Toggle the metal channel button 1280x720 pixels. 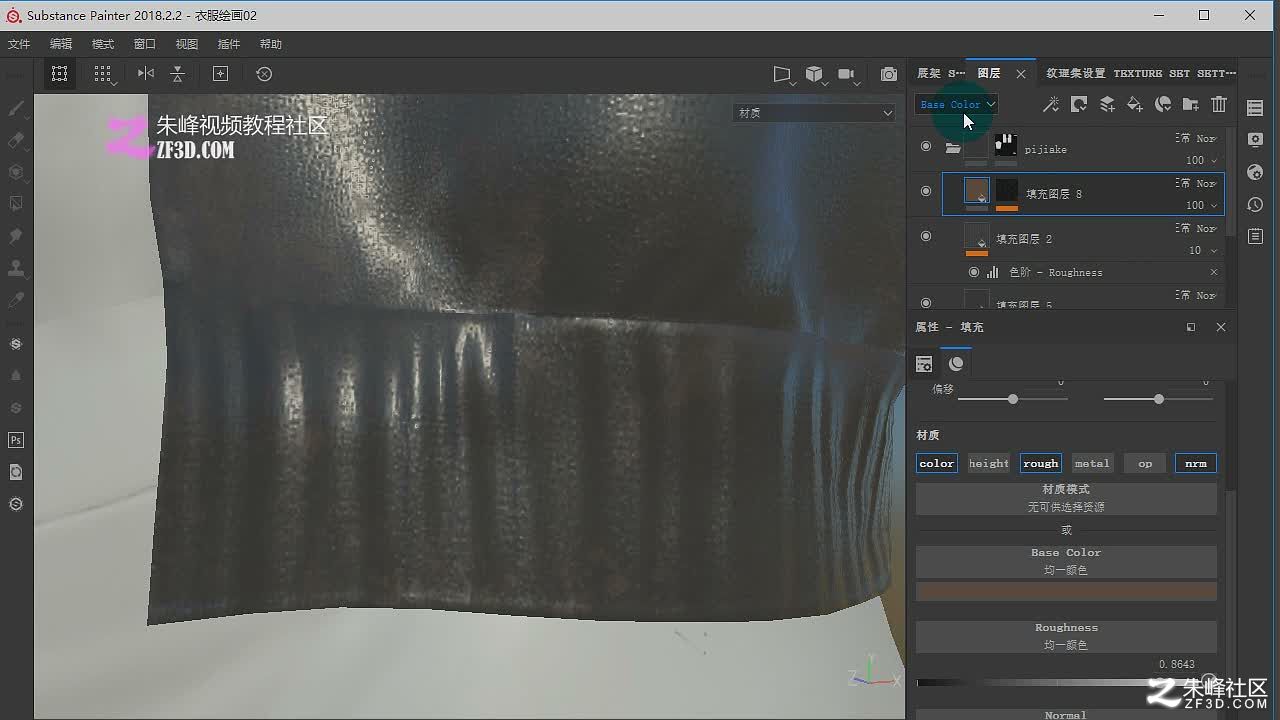(1092, 463)
